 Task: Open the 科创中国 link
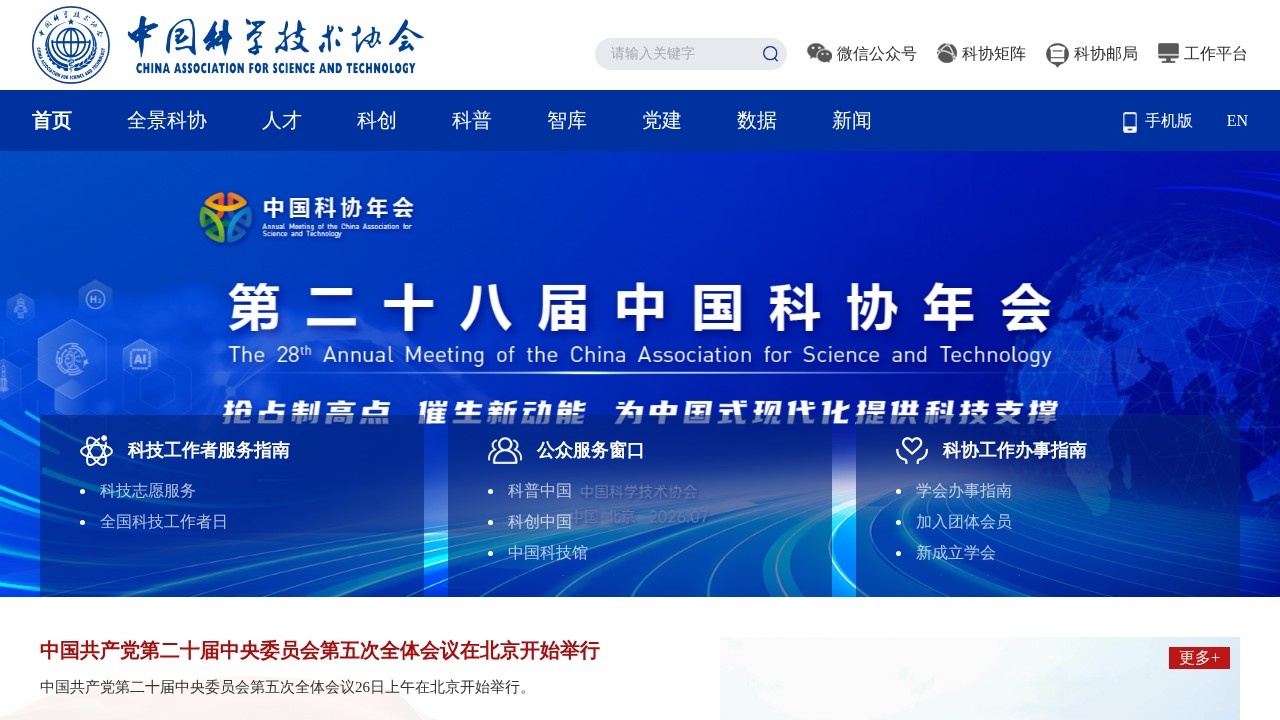(540, 522)
